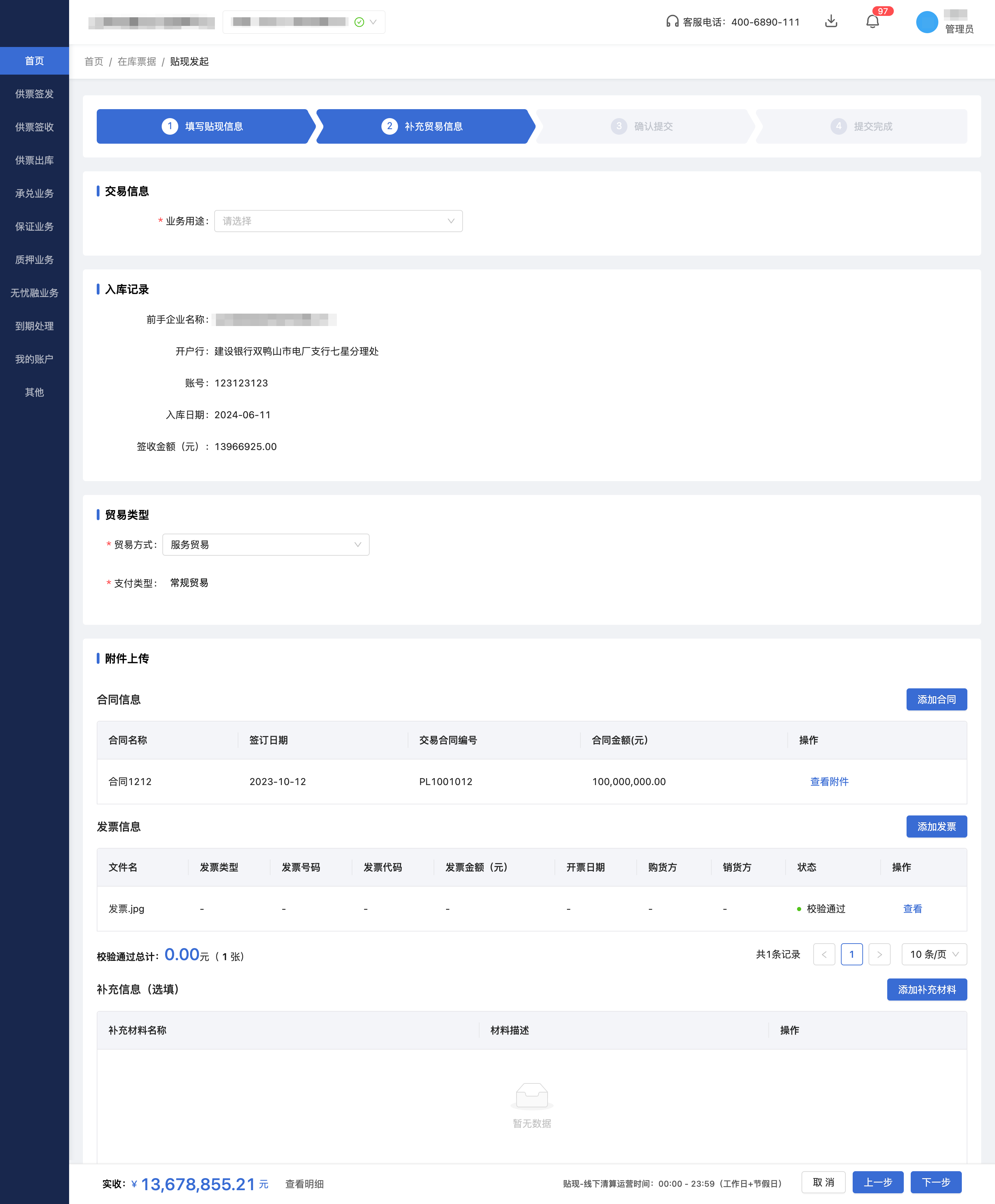Click 查看 for 发票.jpg row
995x1204 pixels.
coord(912,909)
